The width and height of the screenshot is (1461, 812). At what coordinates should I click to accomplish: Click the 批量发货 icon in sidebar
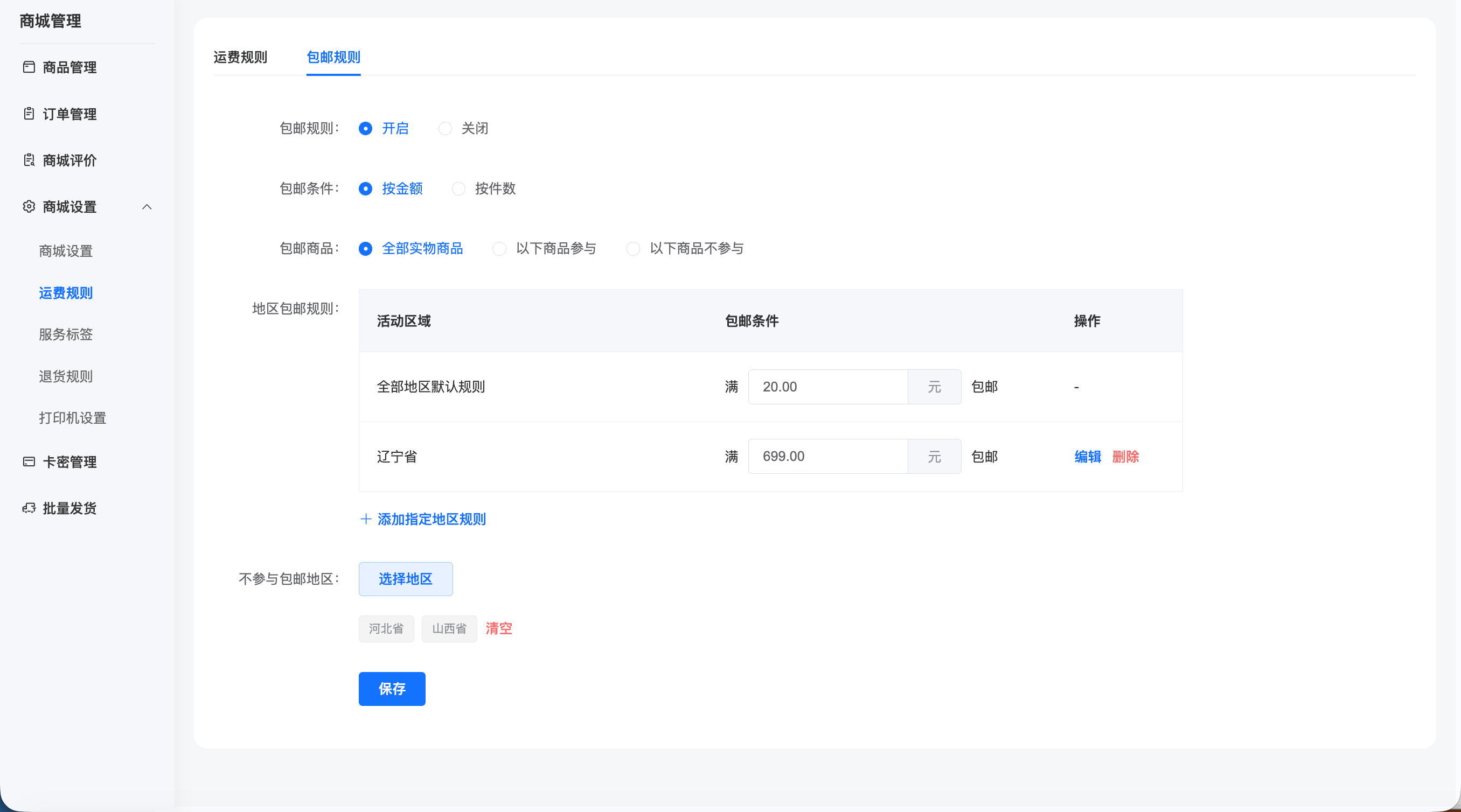pos(29,508)
